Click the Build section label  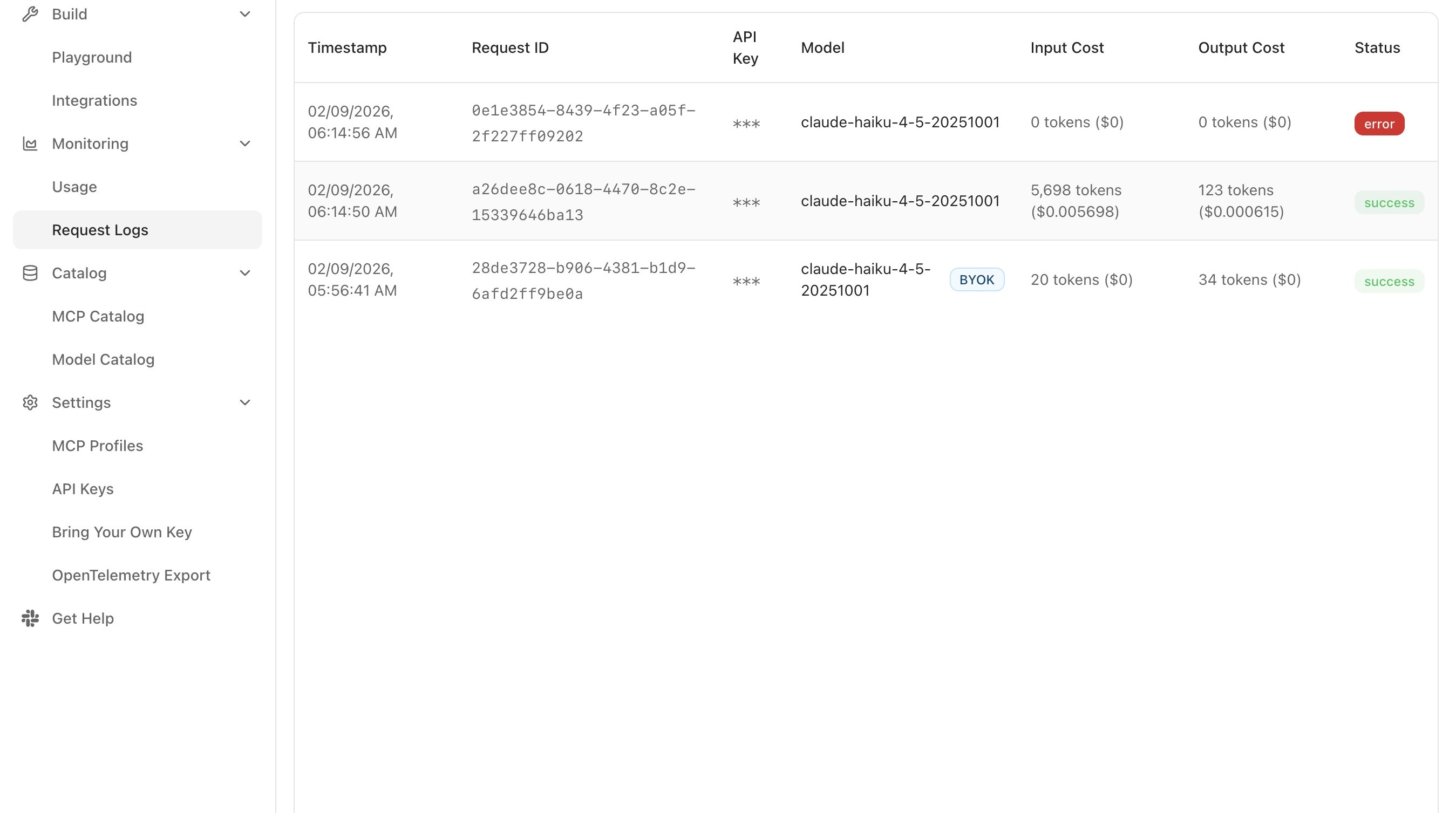[x=70, y=14]
